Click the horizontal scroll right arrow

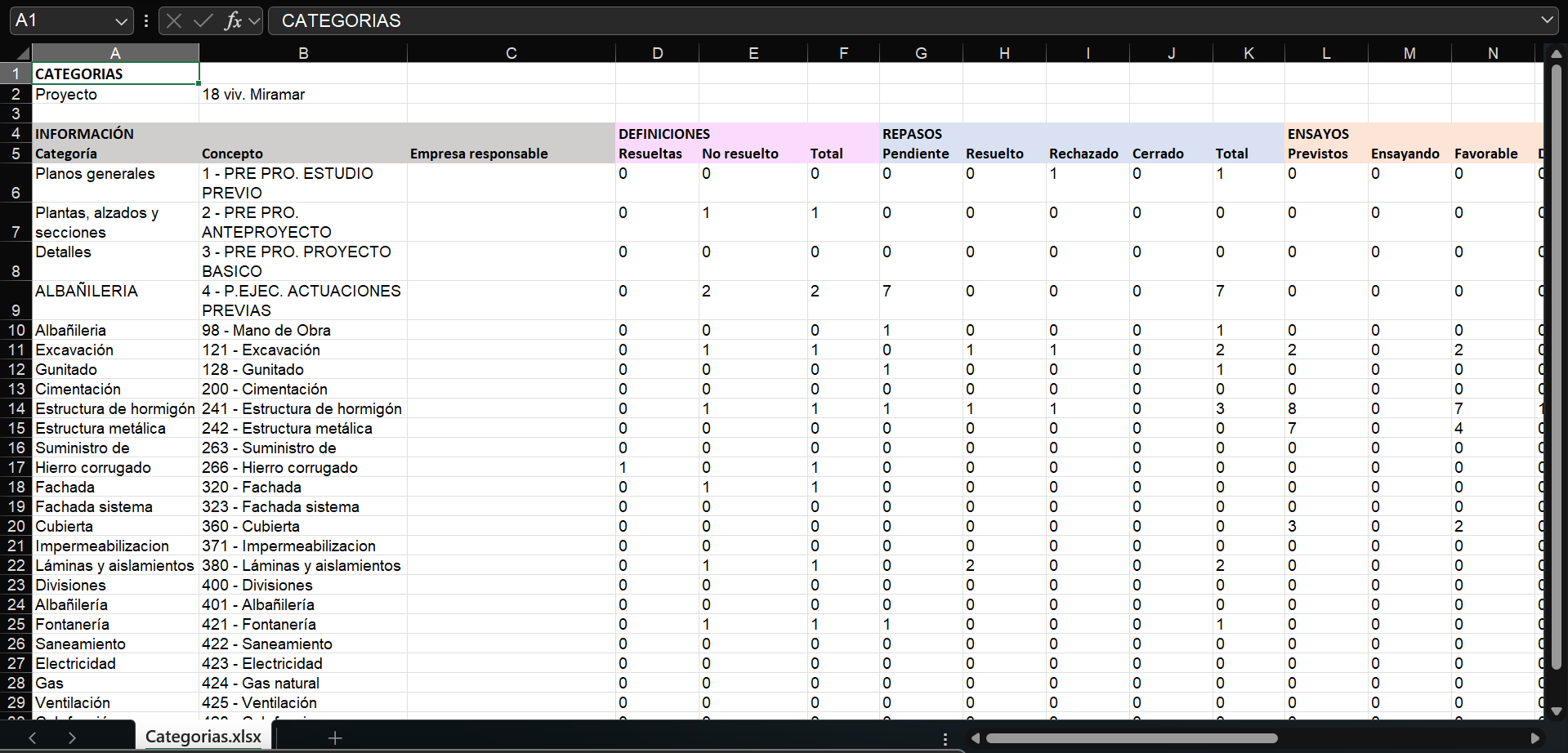pyautogui.click(x=1534, y=738)
